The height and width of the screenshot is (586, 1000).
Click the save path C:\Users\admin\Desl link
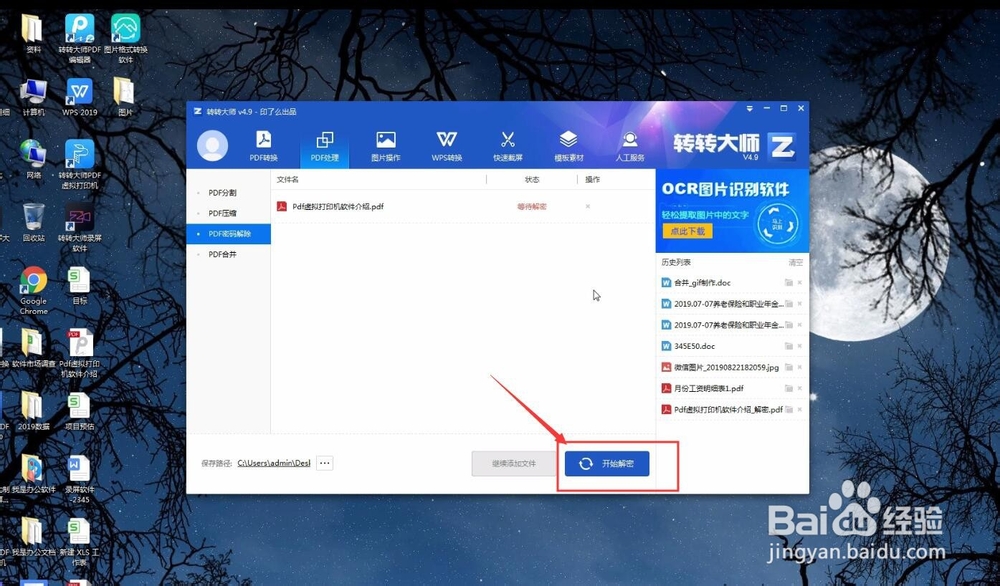tap(274, 463)
